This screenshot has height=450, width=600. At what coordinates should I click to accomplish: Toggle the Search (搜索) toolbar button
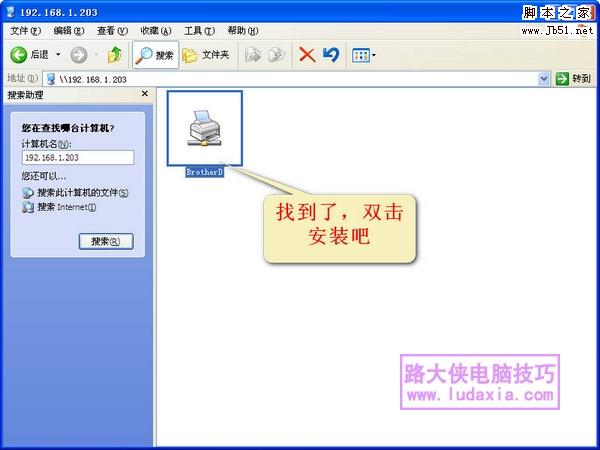click(x=155, y=55)
